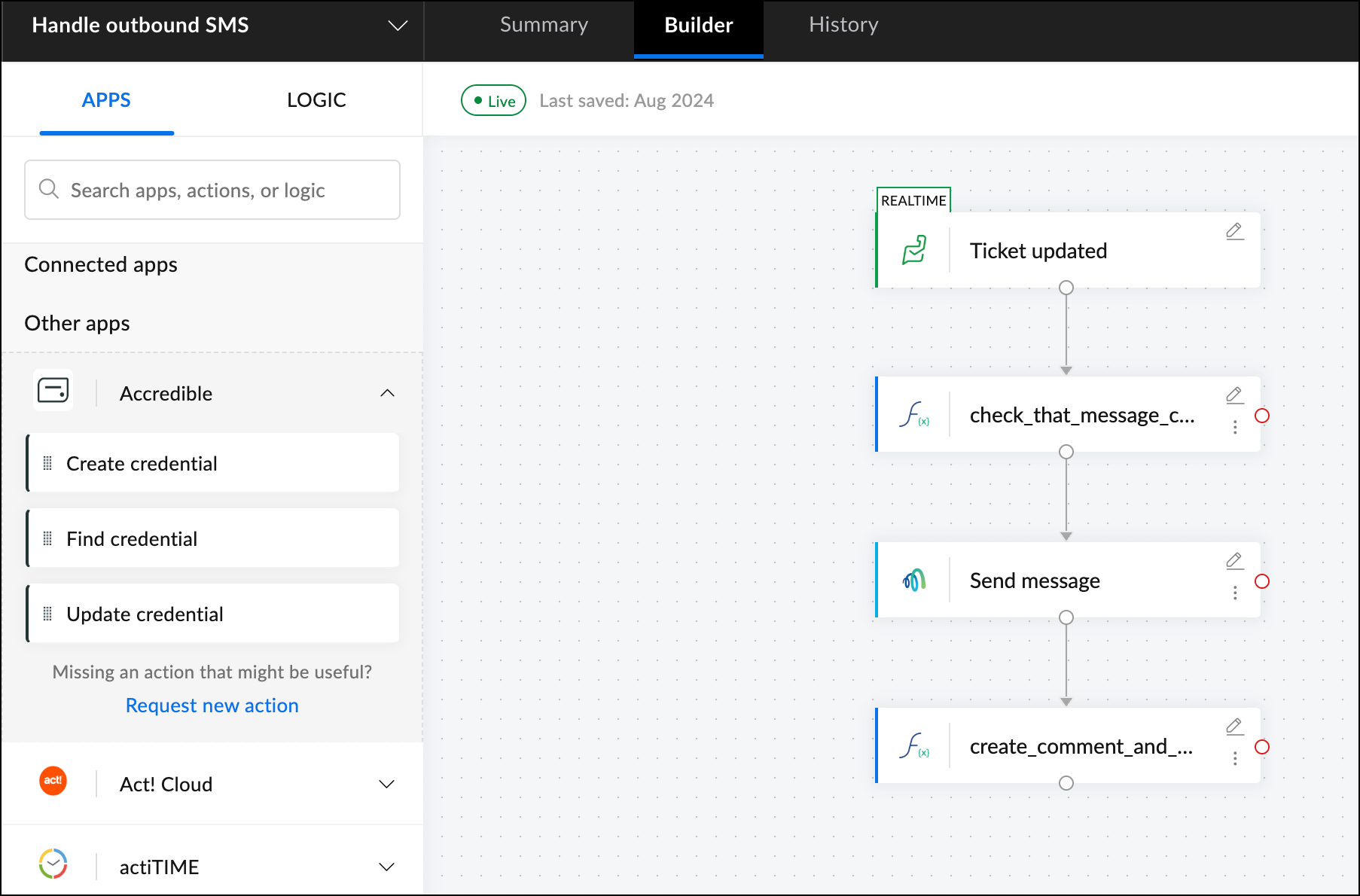Click output connector below Send message

tap(1066, 617)
